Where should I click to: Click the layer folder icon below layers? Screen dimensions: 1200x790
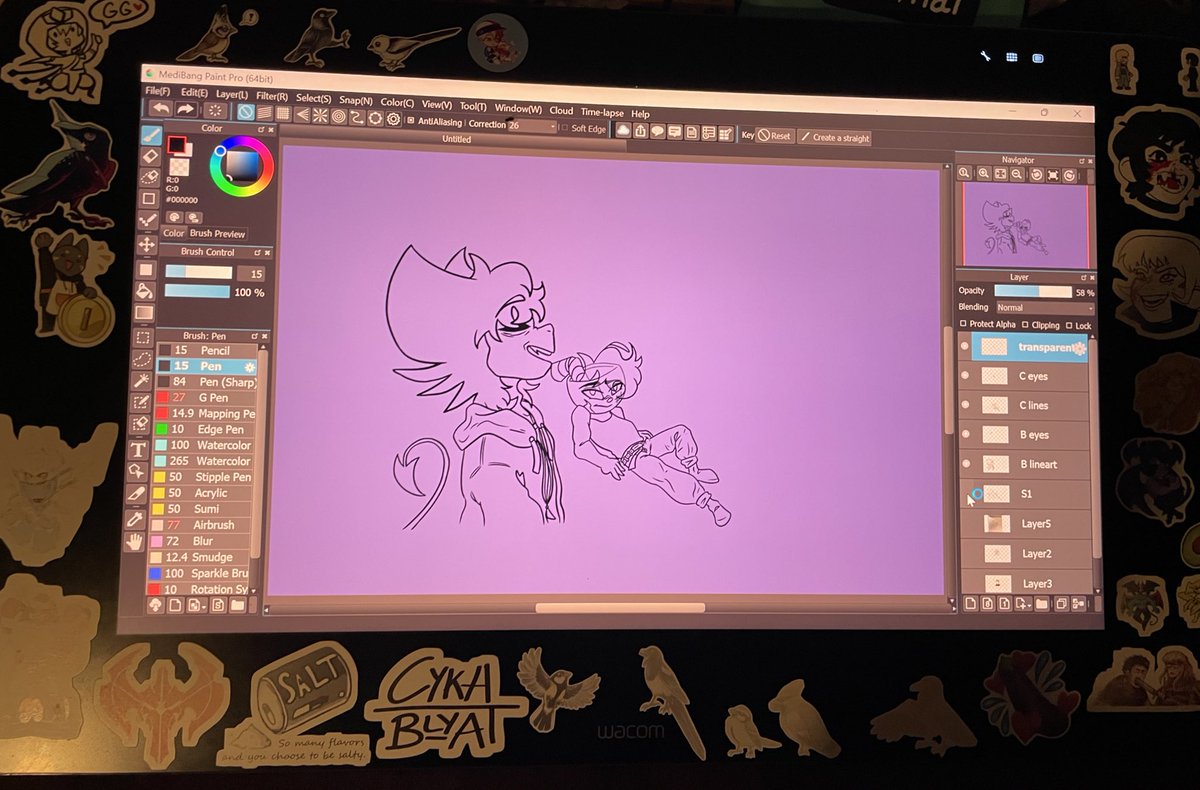pyautogui.click(x=1041, y=604)
